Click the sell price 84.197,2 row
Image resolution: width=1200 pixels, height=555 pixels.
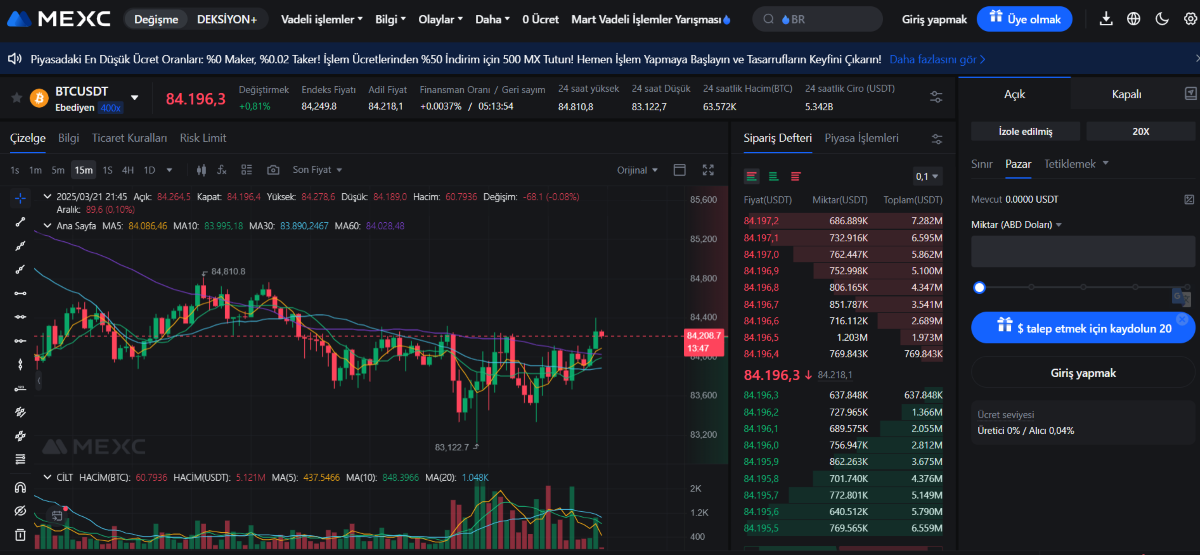coord(843,220)
